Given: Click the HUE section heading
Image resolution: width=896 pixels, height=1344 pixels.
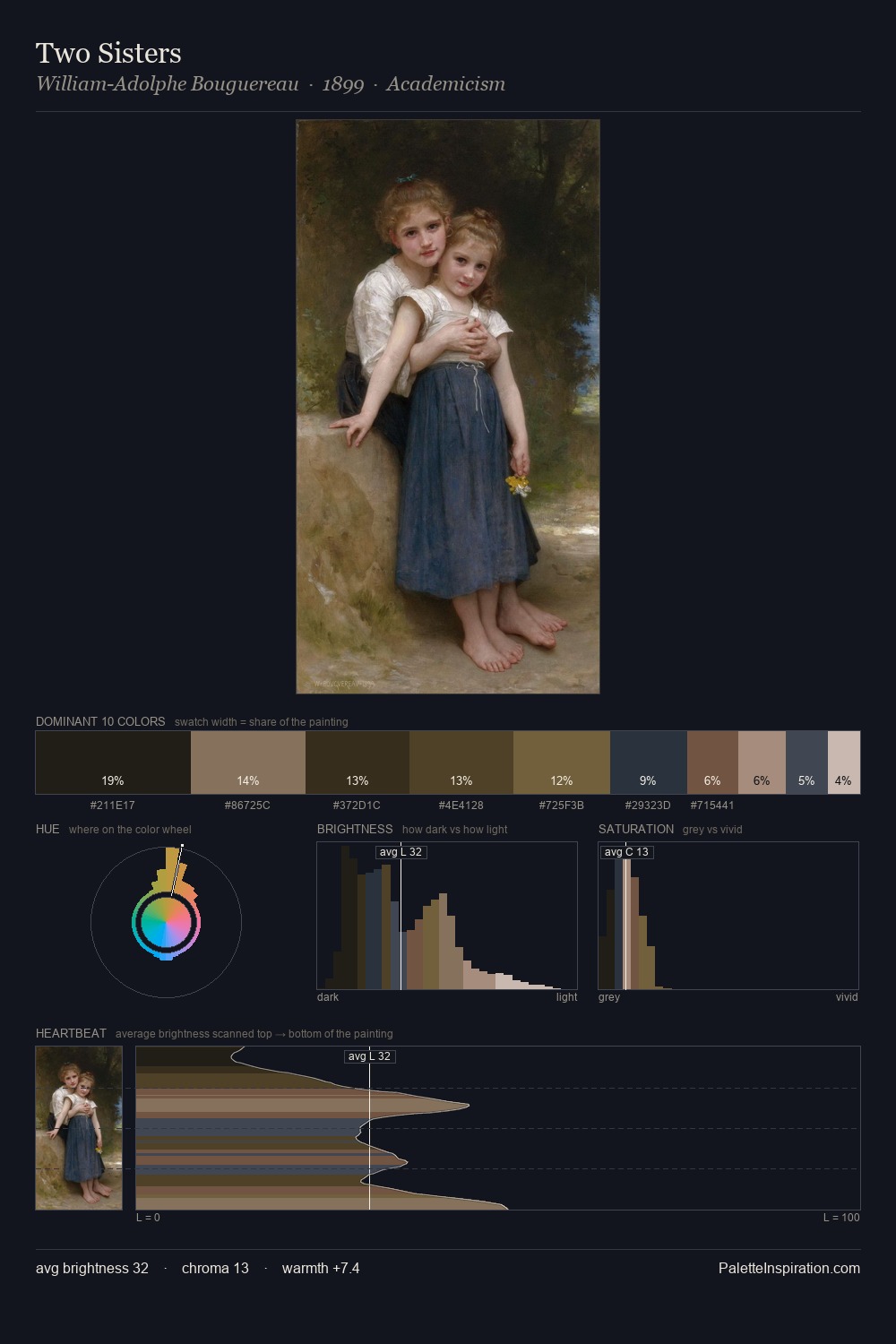Looking at the screenshot, I should [x=47, y=829].
